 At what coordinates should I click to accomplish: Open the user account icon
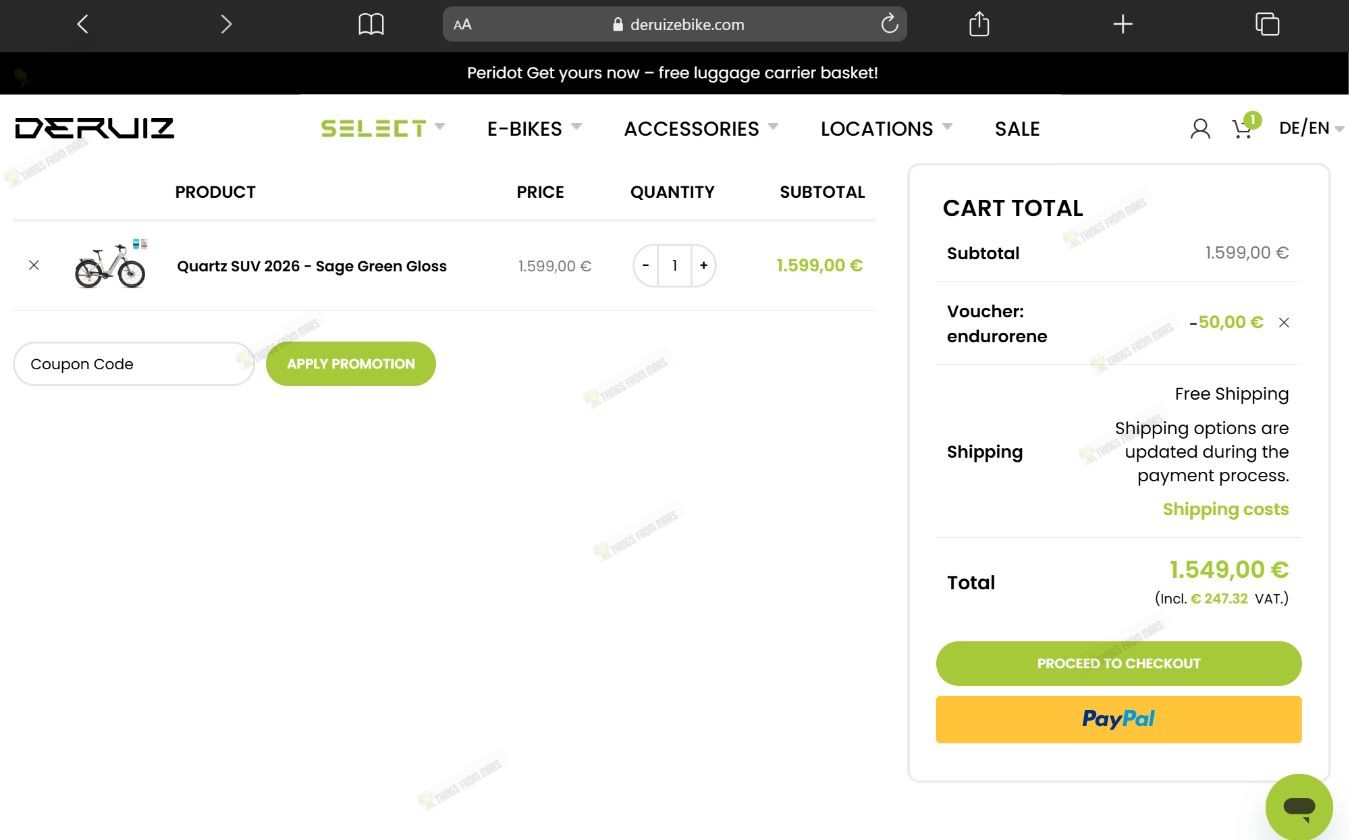coord(1200,129)
